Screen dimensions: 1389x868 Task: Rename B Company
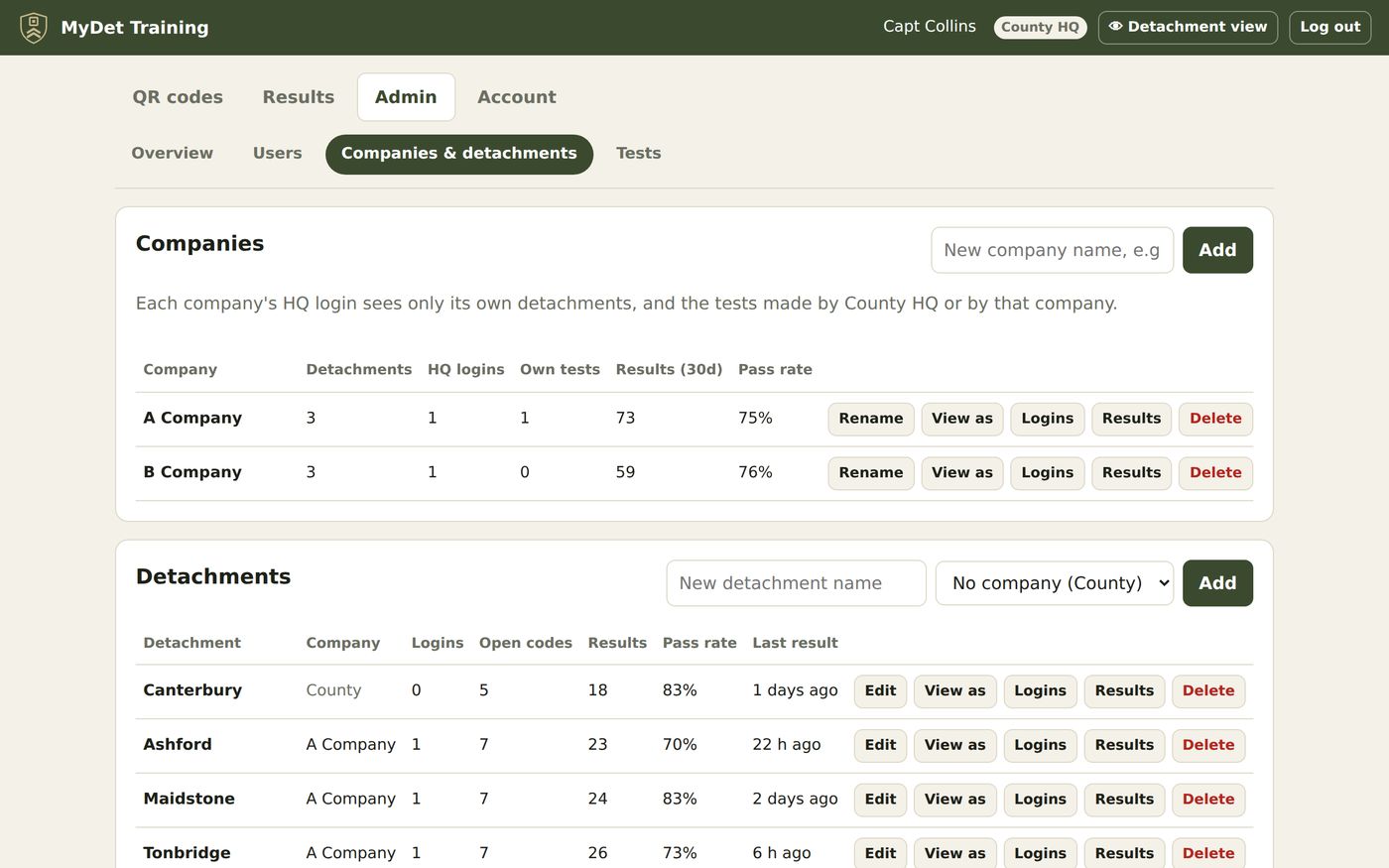[x=871, y=473]
